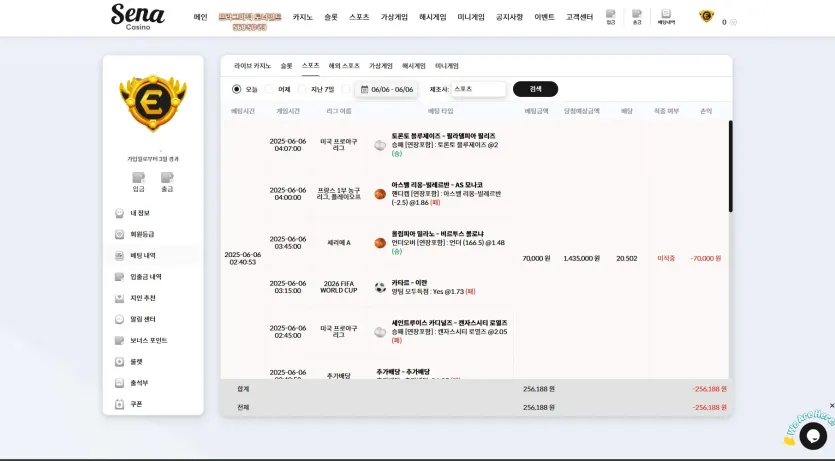Click the calendar icon in date range field

pos(364,89)
